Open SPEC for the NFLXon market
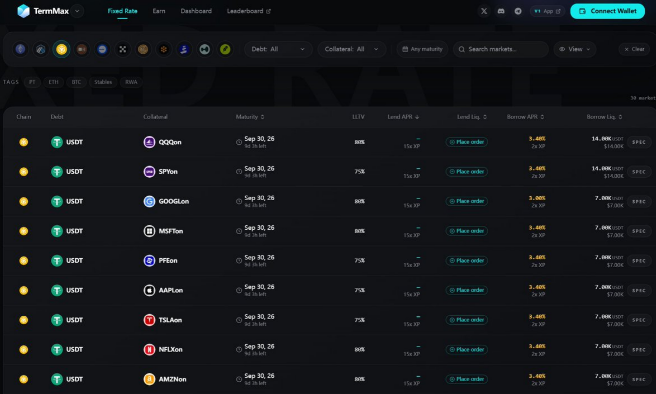 (x=639, y=350)
